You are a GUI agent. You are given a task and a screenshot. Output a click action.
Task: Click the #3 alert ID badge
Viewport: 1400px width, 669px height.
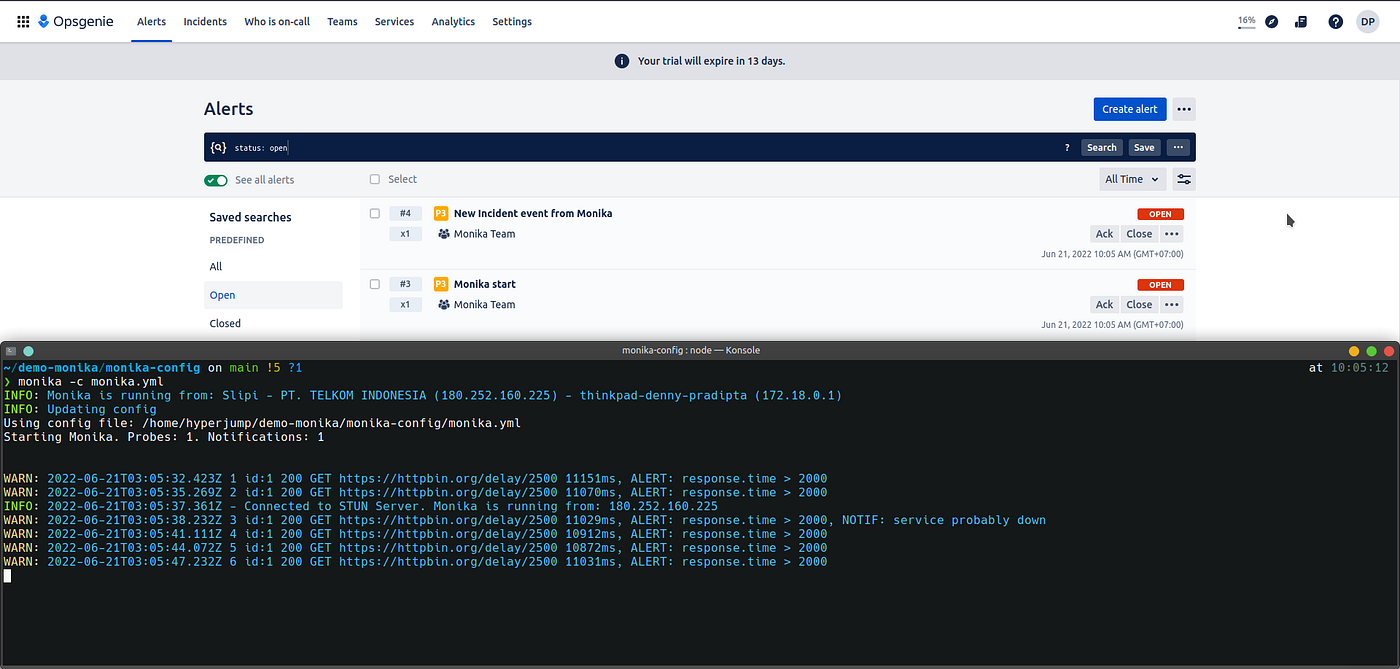405,284
